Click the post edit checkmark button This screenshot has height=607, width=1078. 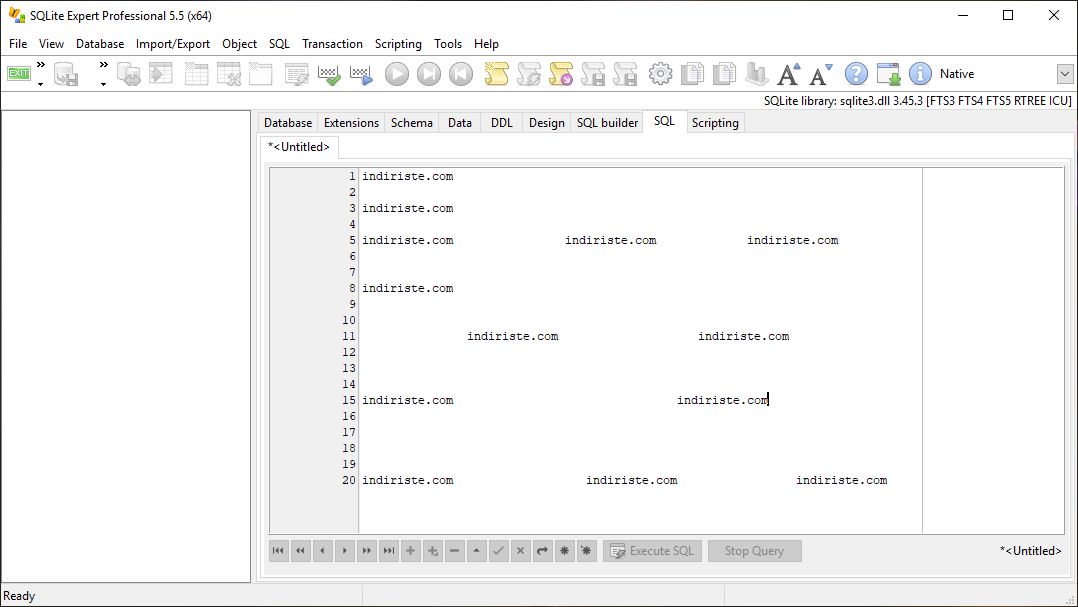tap(498, 551)
